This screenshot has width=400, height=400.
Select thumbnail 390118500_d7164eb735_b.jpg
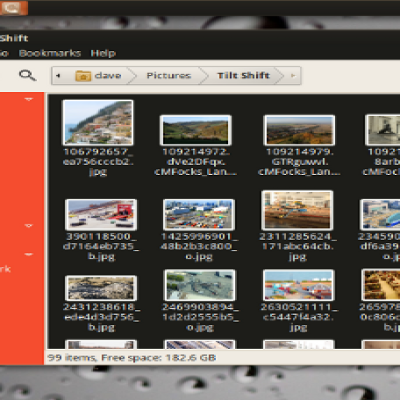pos(101,215)
